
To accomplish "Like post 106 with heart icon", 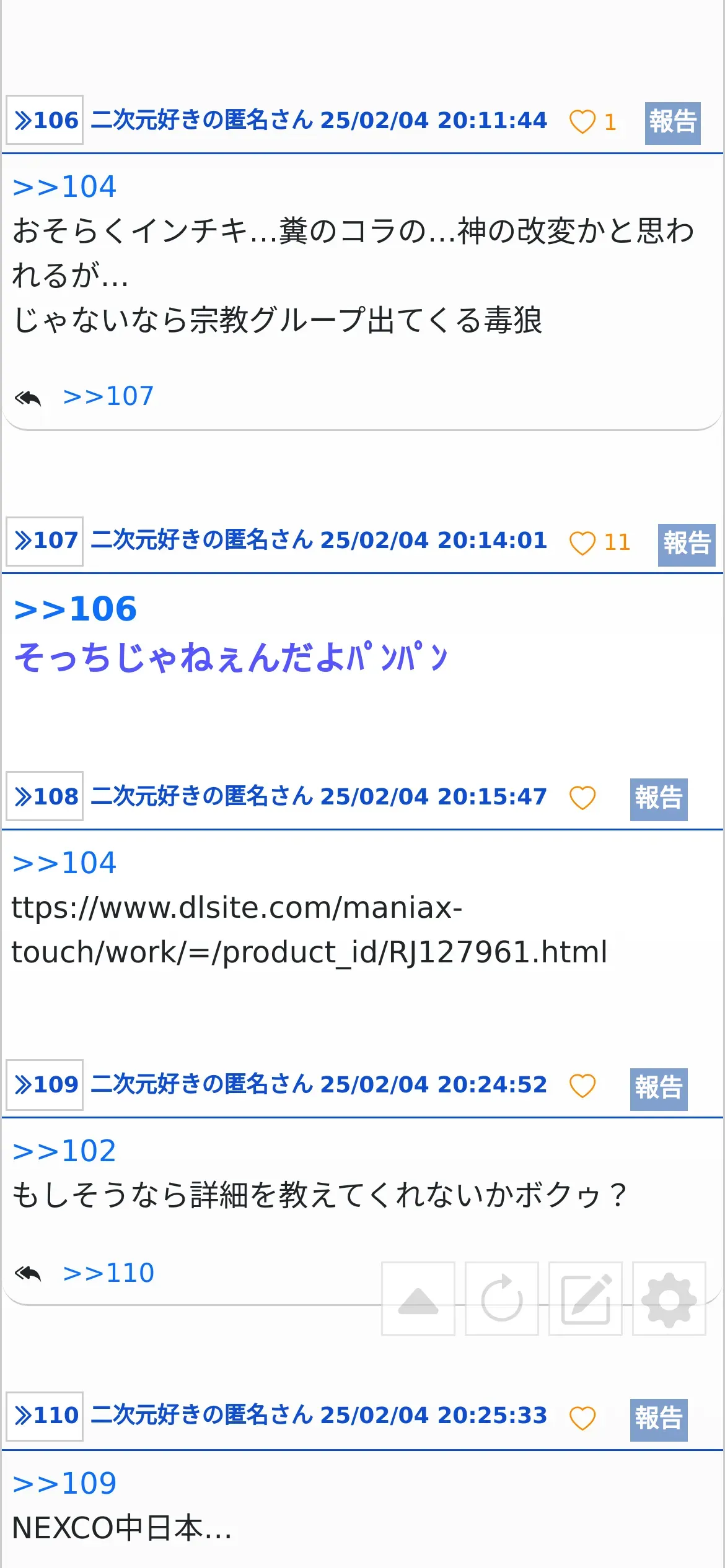I will pos(582,121).
